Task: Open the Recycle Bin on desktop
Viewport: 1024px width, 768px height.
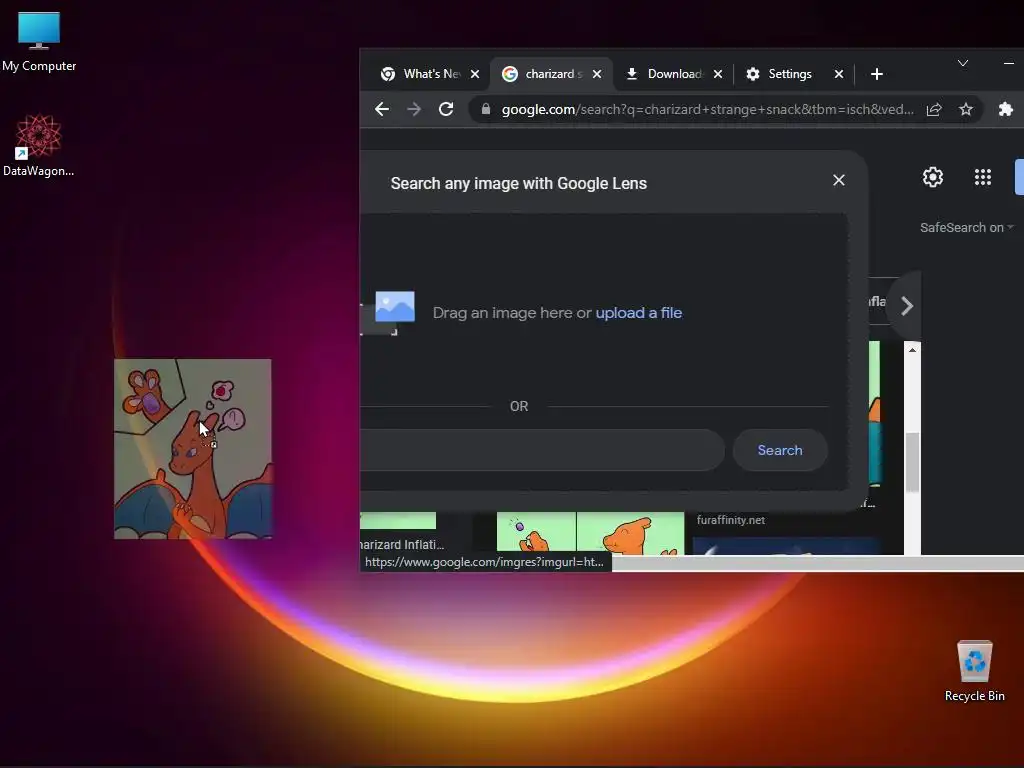Action: click(974, 671)
